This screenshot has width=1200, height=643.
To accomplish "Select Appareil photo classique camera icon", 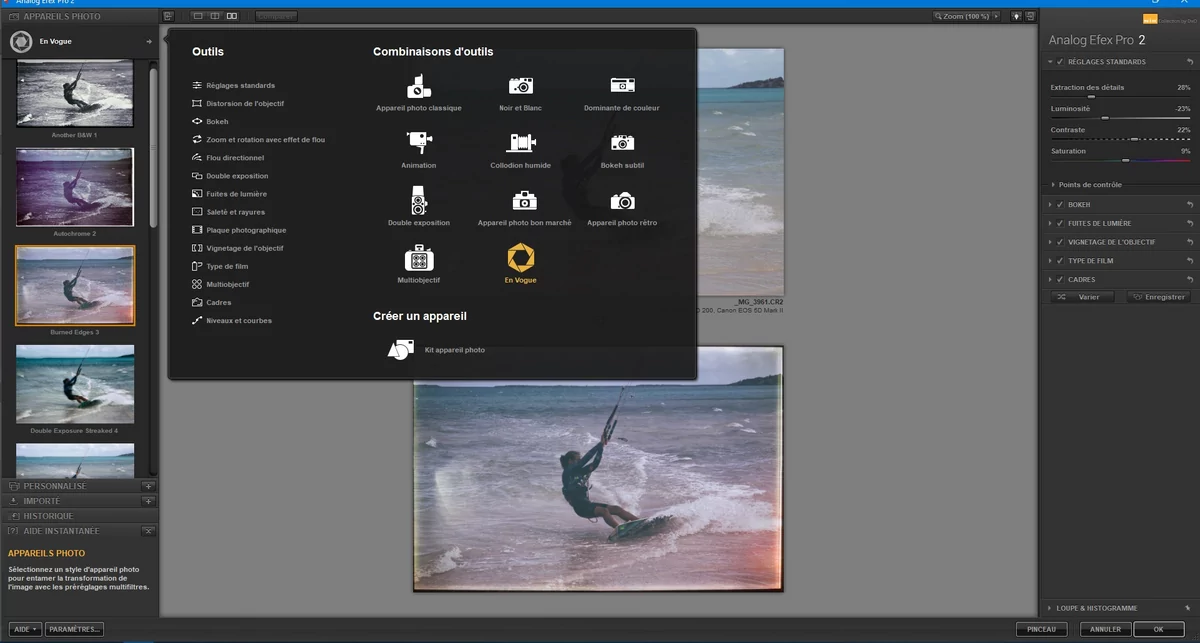I will pos(418,86).
